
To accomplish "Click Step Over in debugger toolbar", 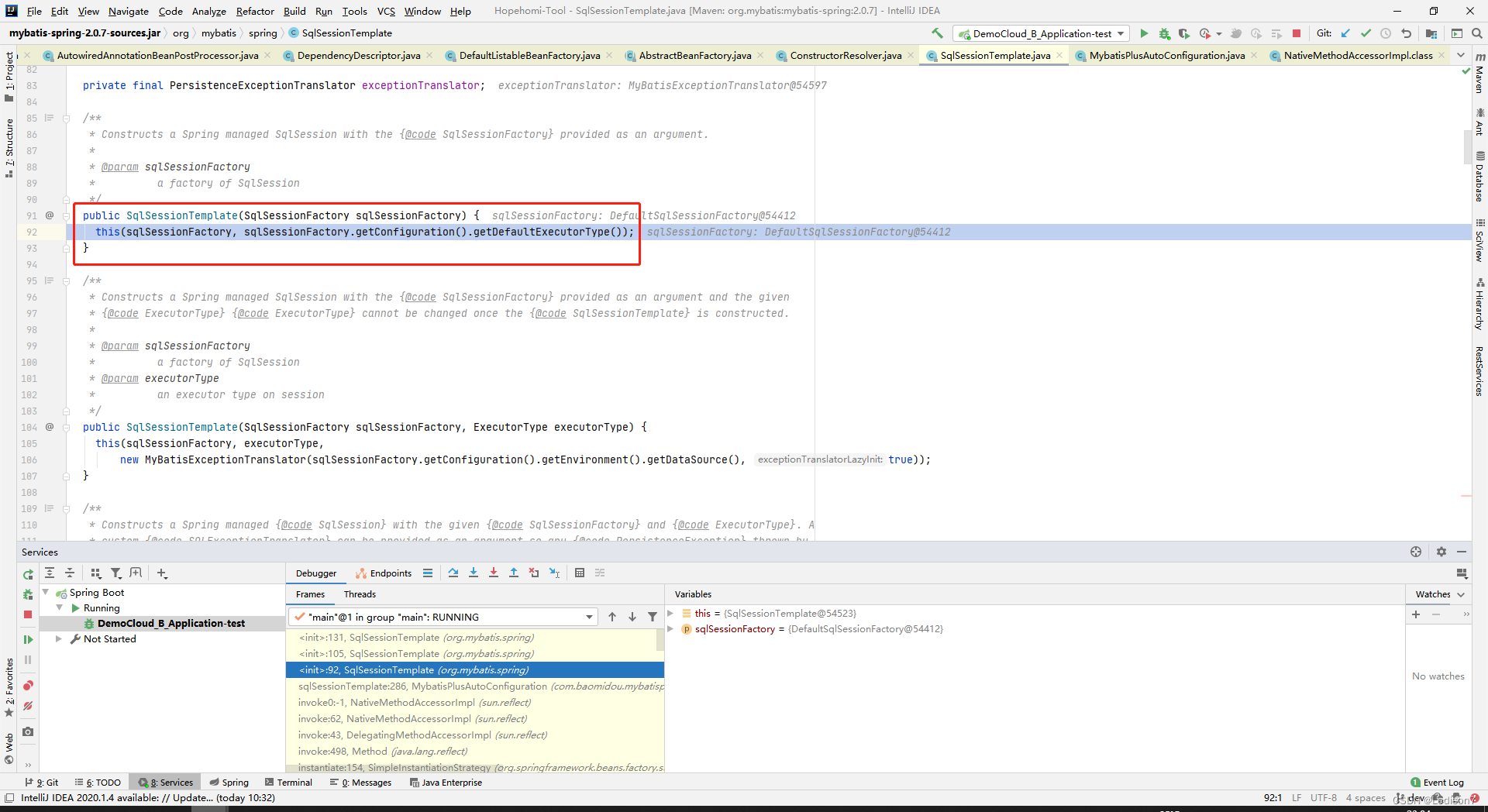I will click(x=453, y=573).
